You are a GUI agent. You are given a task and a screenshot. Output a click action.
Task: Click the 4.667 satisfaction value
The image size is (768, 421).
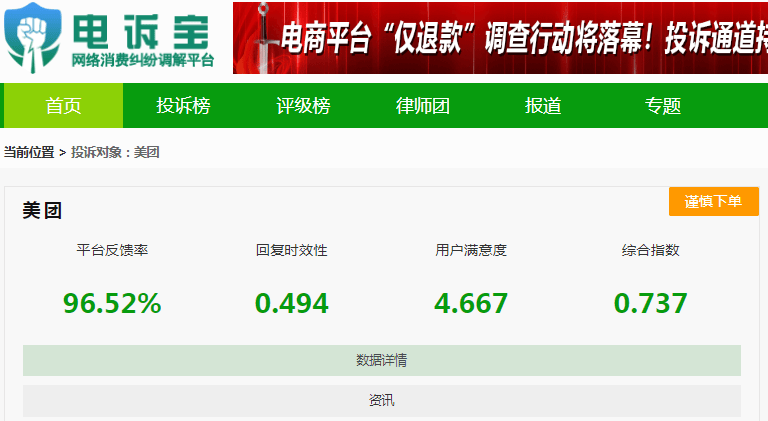471,303
